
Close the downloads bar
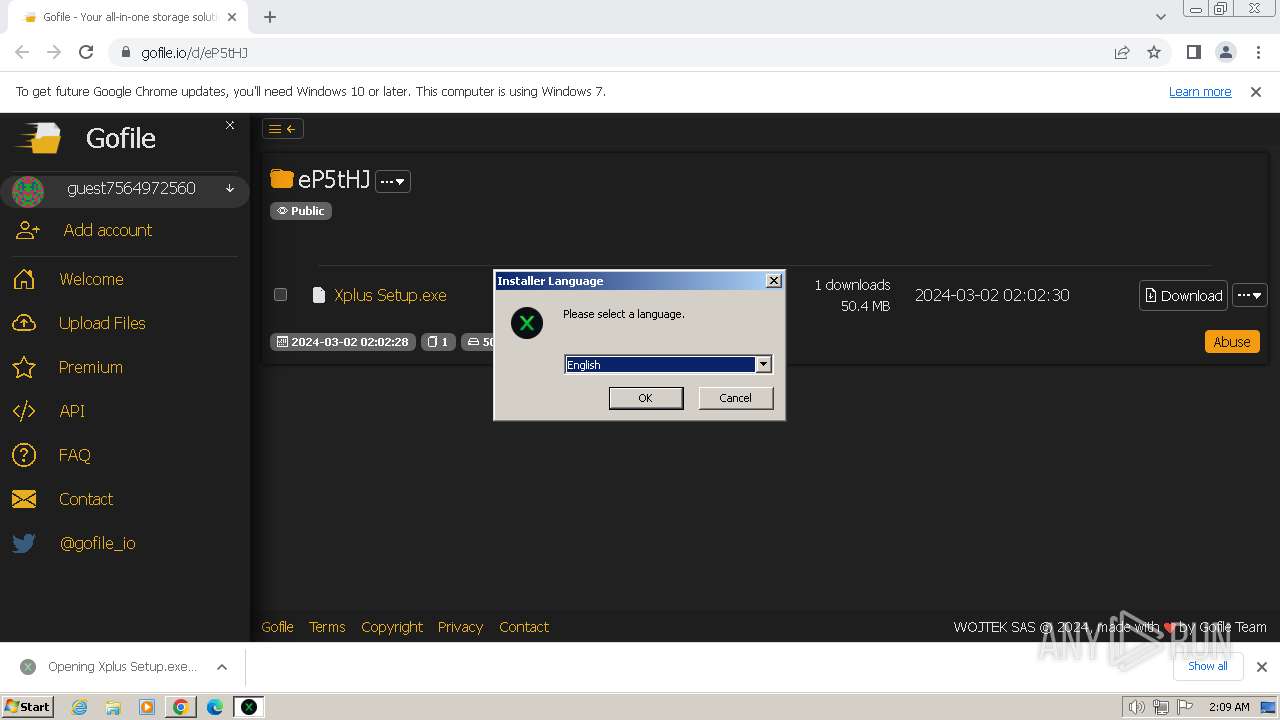pos(1262,667)
